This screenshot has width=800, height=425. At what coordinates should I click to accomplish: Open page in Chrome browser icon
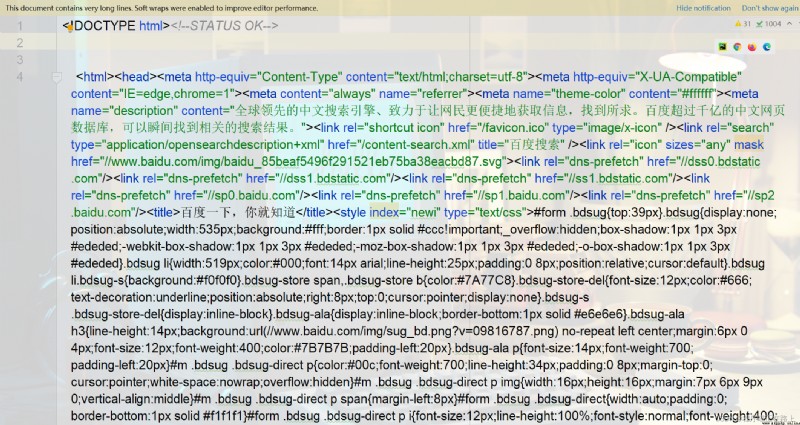pyautogui.click(x=737, y=47)
